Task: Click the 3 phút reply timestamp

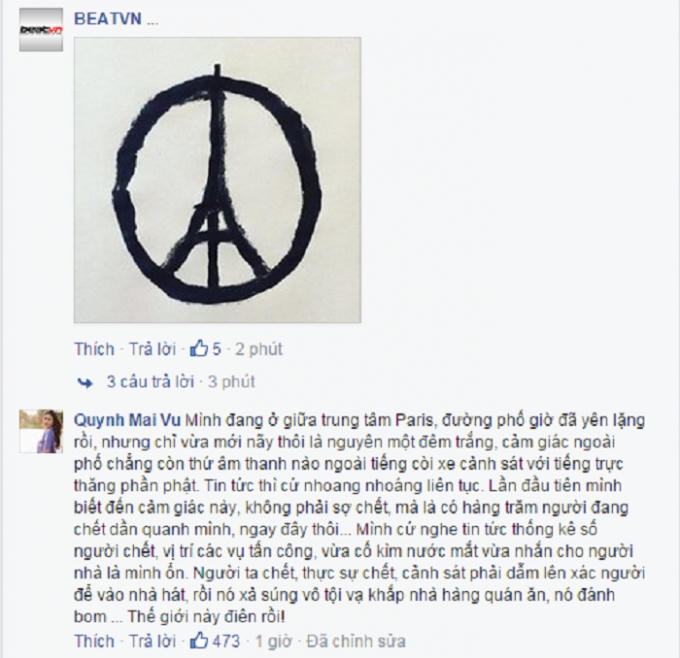Action: (231, 382)
